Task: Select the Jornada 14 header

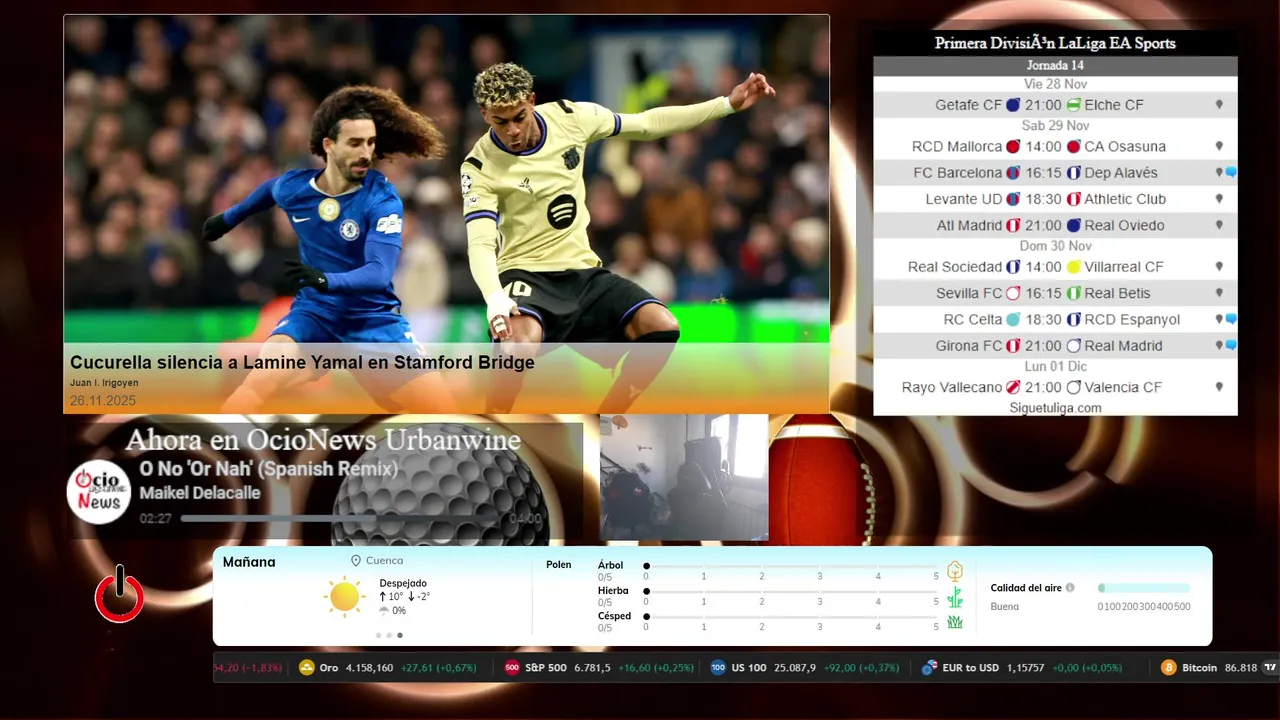Action: 1055,66
